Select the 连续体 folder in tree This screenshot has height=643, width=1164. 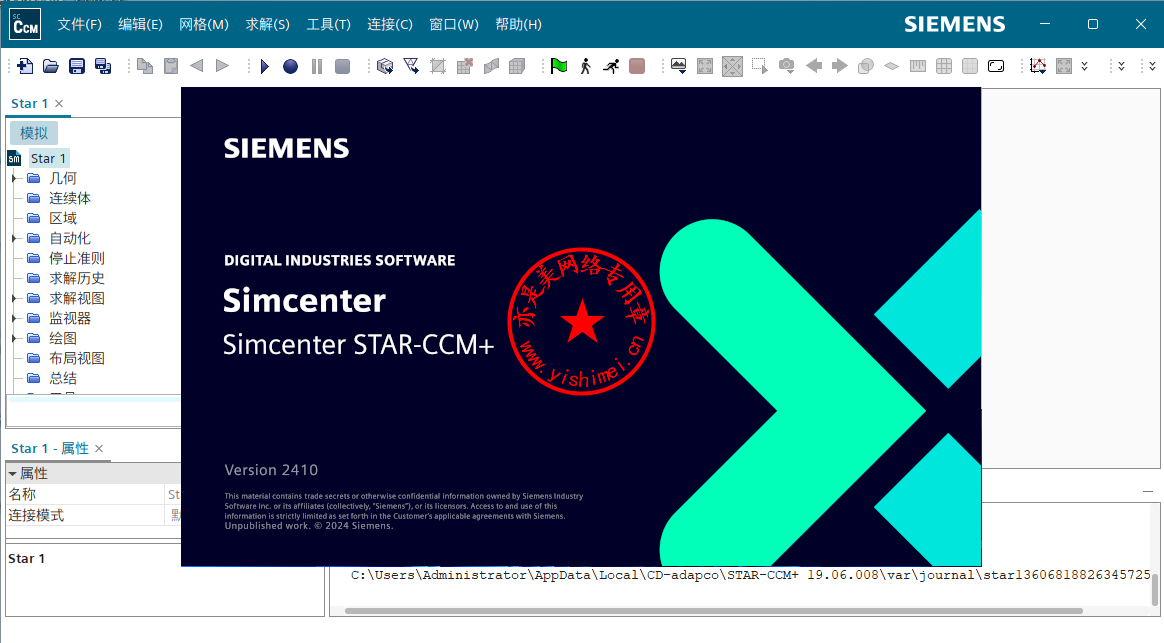point(70,198)
